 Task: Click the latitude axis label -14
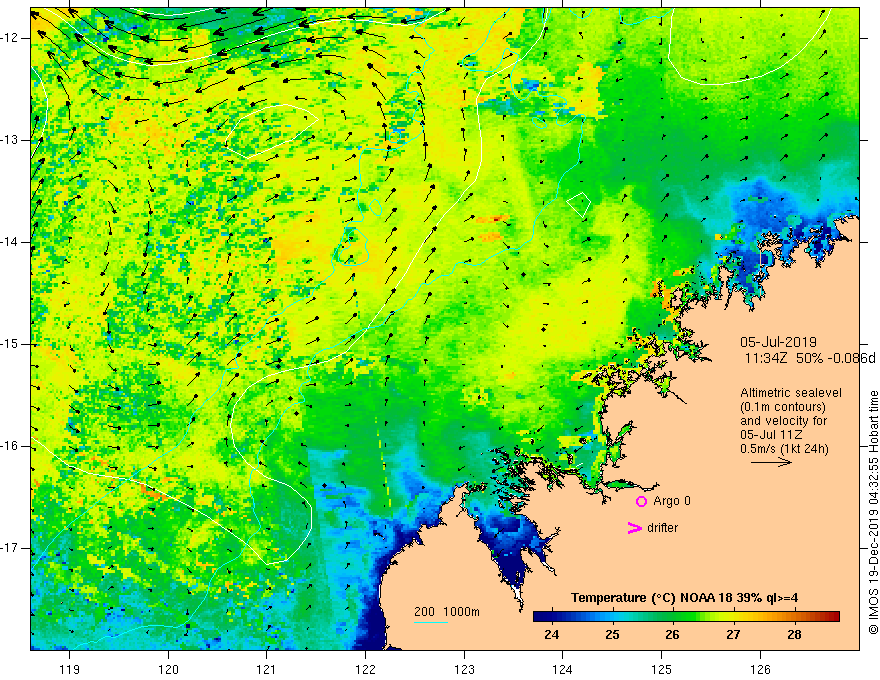[11, 242]
